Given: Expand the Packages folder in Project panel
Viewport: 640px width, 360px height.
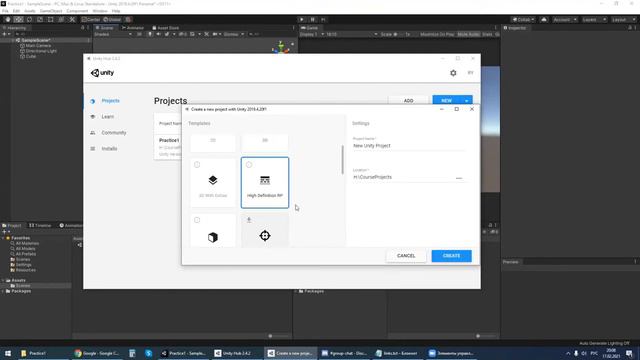Looking at the screenshot, I should [3, 291].
